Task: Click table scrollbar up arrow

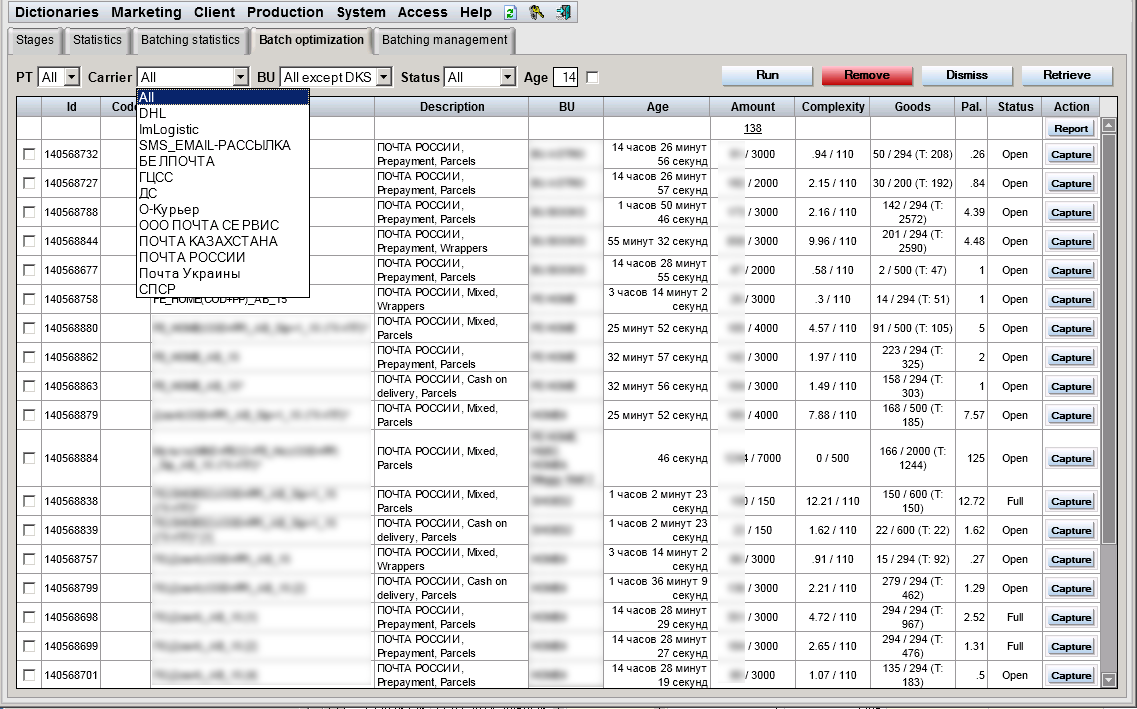Action: click(1108, 125)
